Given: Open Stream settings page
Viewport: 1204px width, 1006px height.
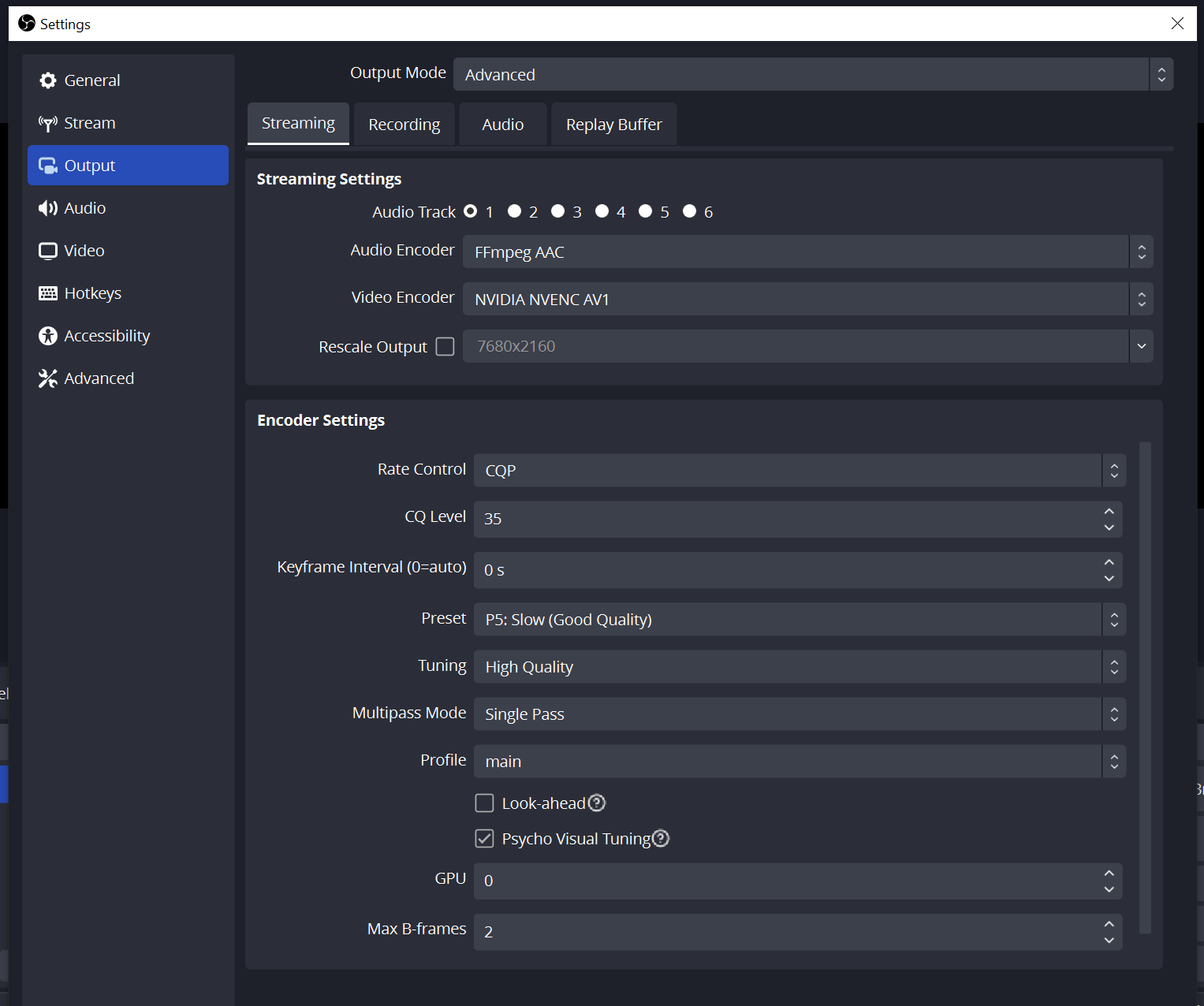Looking at the screenshot, I should [x=128, y=123].
